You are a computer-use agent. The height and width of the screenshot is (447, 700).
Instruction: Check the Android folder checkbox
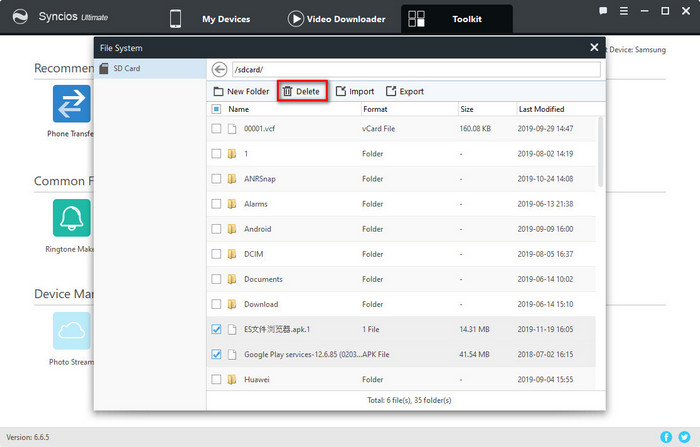pyautogui.click(x=216, y=229)
